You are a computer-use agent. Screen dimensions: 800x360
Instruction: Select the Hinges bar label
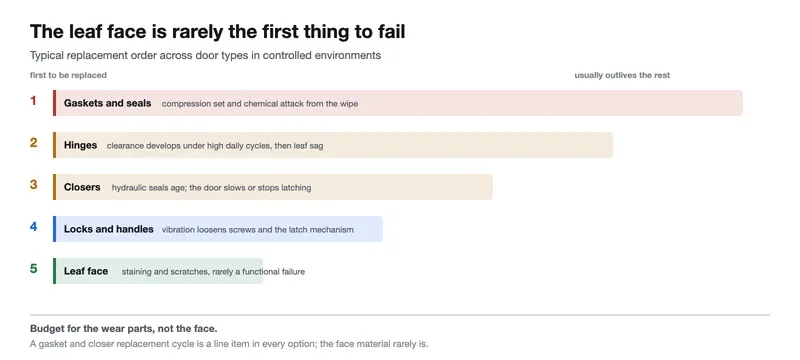click(x=80, y=145)
